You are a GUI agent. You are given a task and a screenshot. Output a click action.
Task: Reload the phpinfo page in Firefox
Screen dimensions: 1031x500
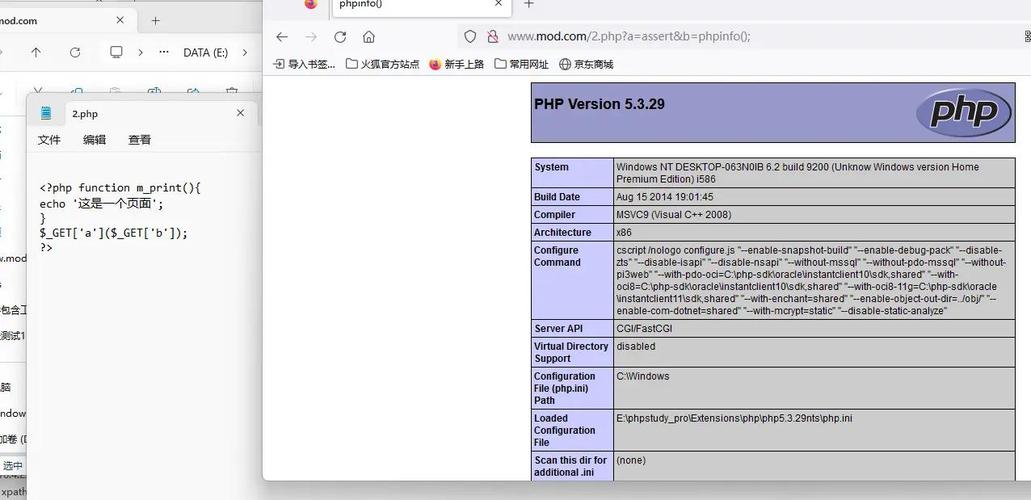(x=340, y=37)
